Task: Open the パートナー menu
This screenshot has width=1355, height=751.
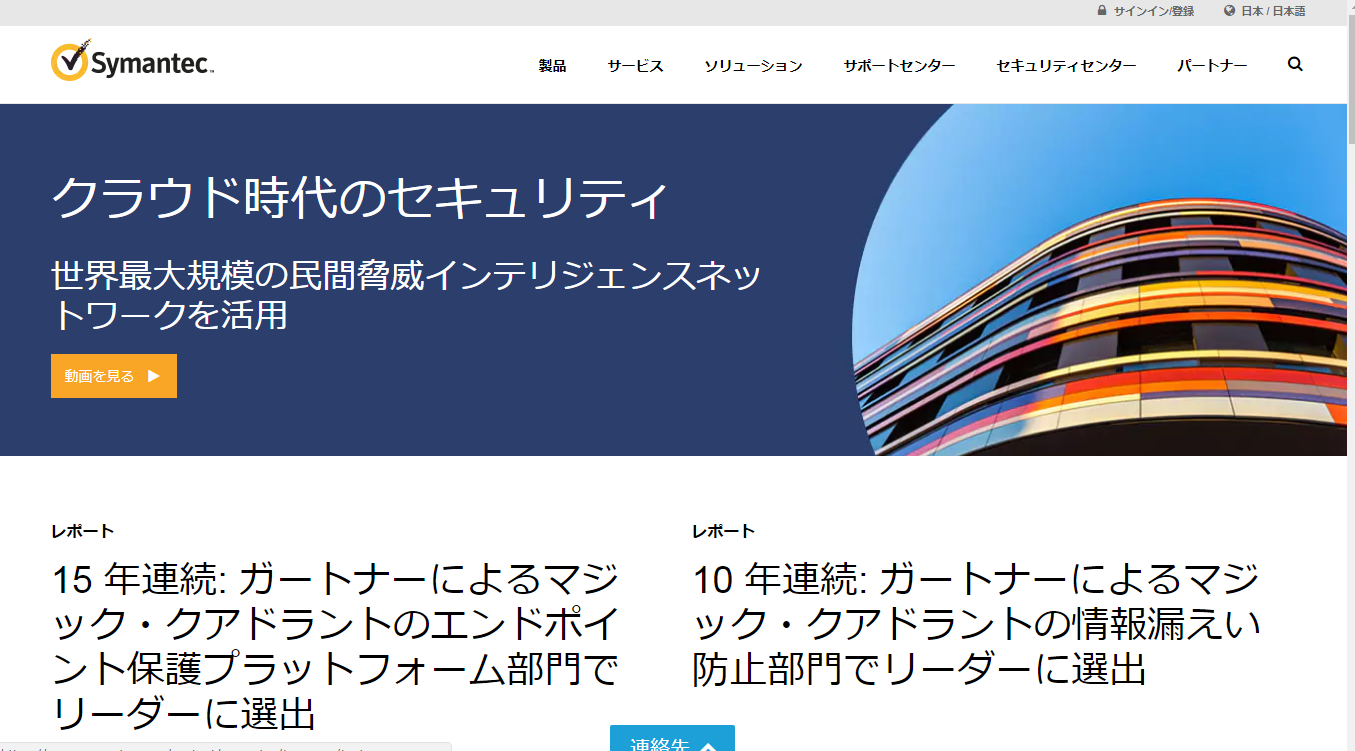Action: (x=1211, y=66)
